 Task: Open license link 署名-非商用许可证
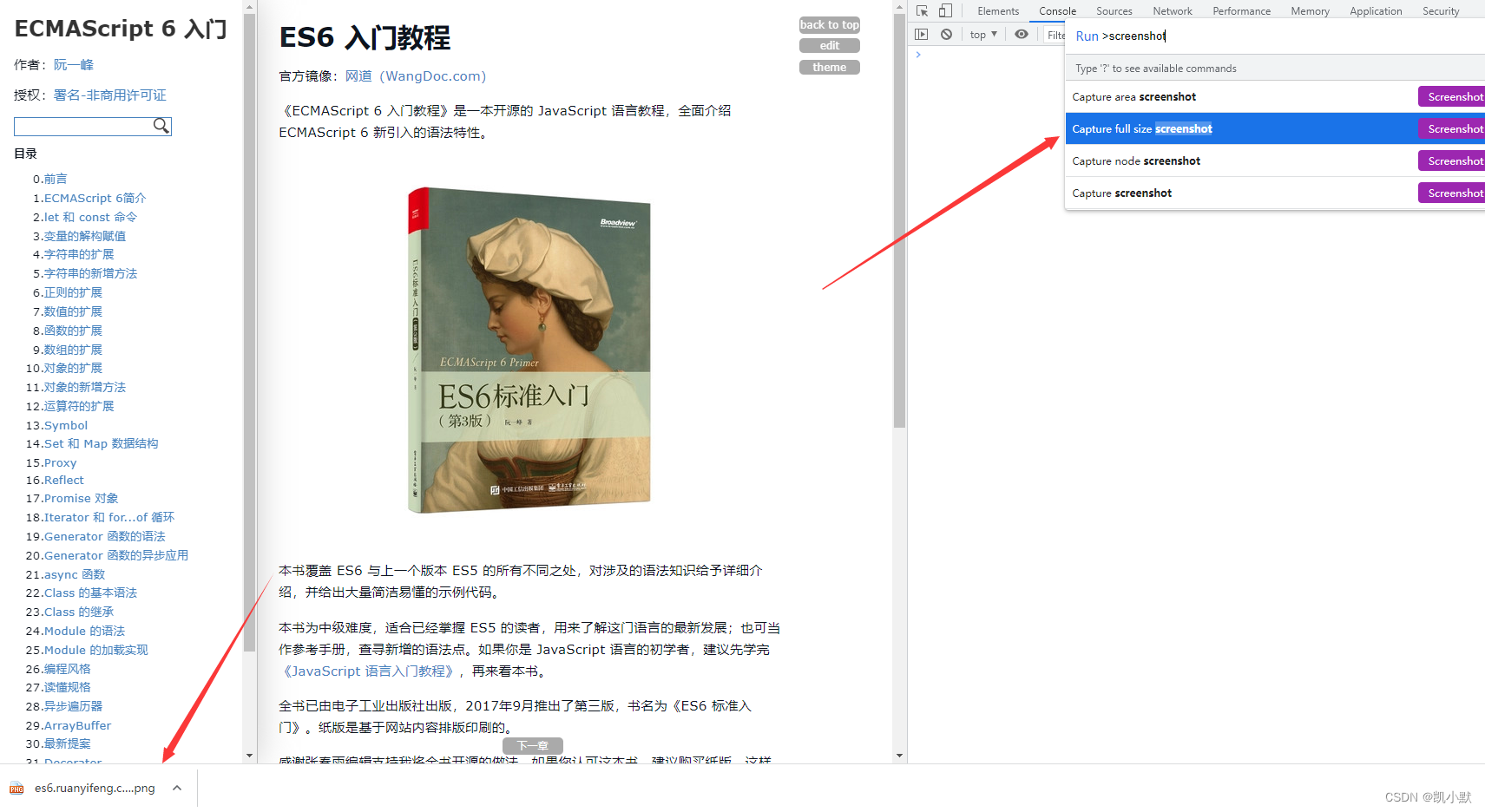pos(110,95)
